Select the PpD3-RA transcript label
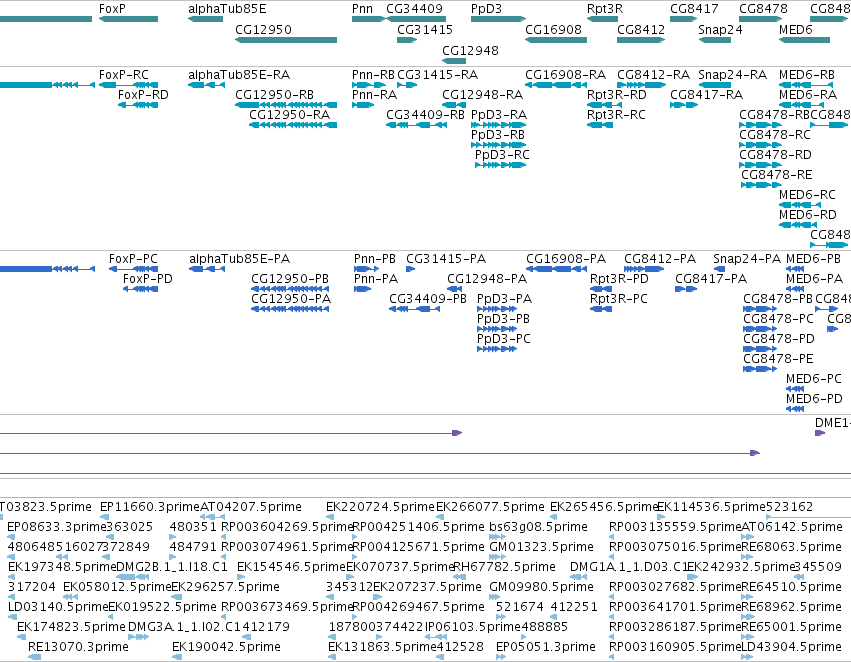 [498, 114]
